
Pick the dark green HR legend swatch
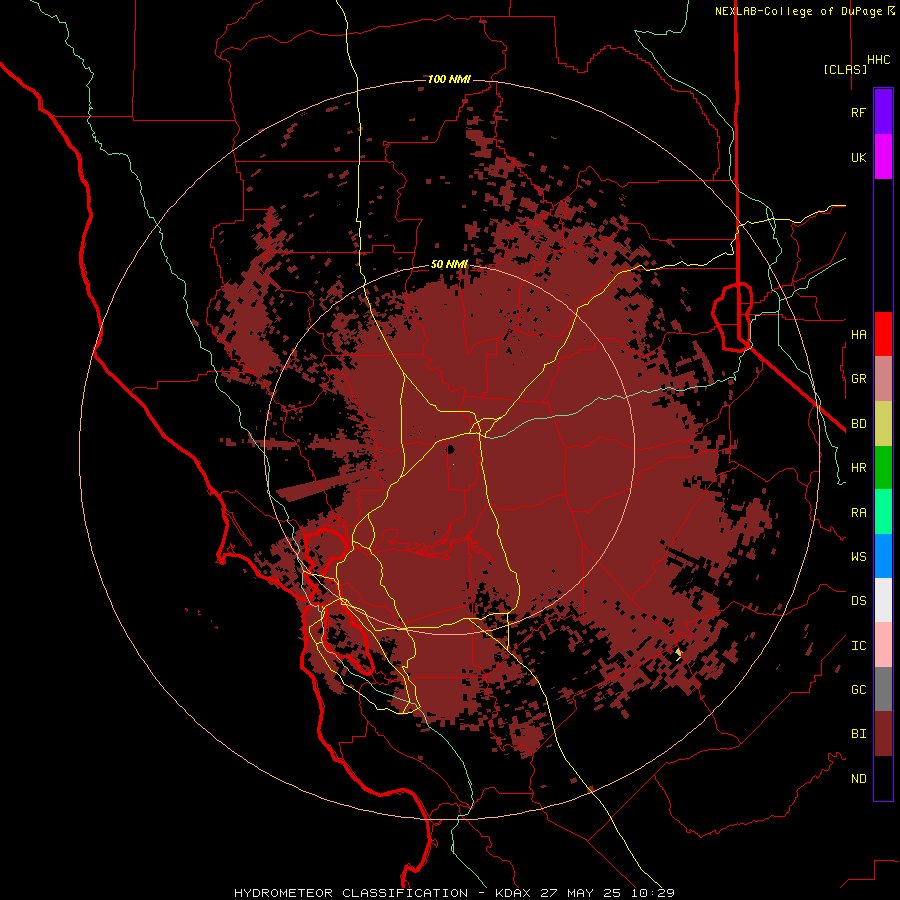883,468
